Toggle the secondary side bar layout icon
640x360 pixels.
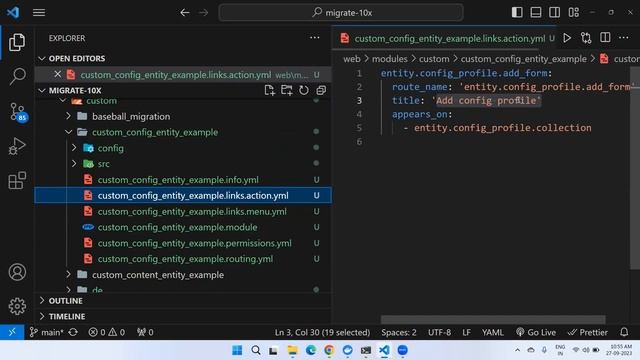(x=554, y=12)
